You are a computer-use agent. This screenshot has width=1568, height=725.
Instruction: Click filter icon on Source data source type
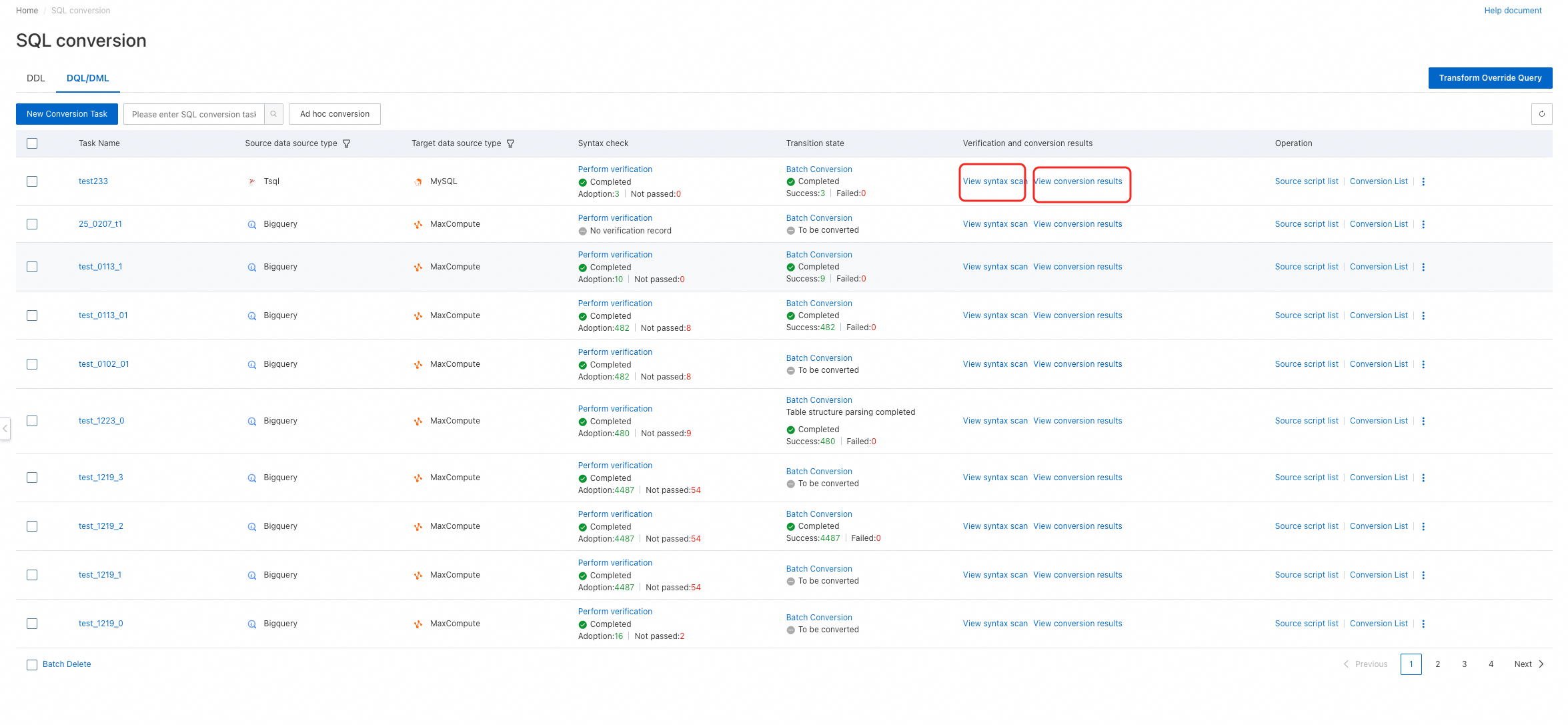coord(347,143)
